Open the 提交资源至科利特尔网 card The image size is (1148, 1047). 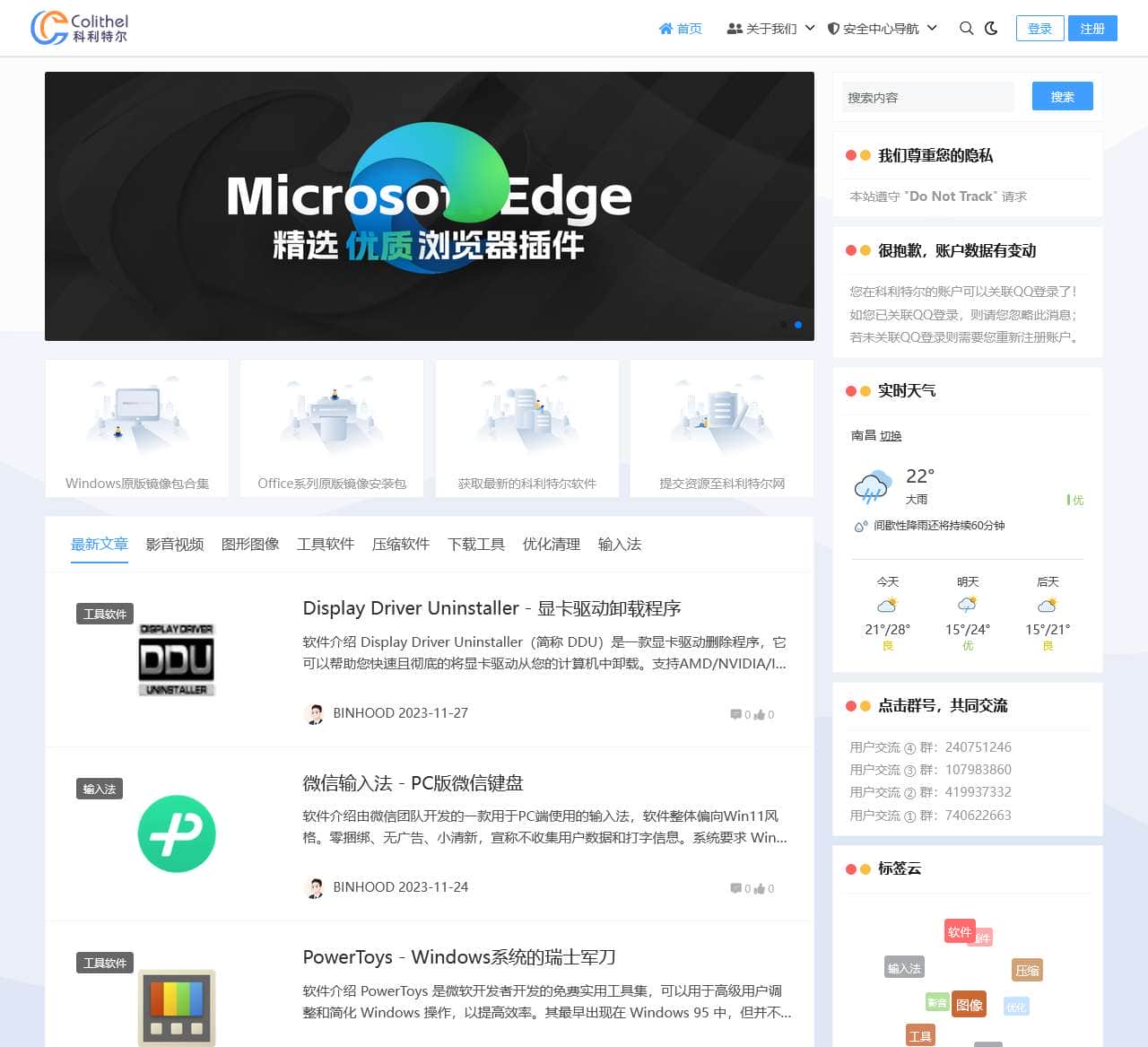(722, 428)
